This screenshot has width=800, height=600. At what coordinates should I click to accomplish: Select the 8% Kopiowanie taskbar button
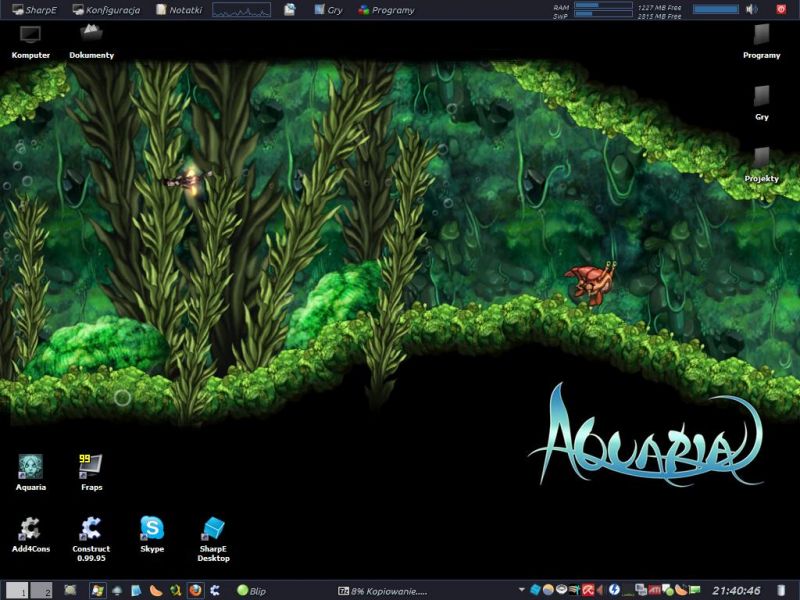click(383, 591)
